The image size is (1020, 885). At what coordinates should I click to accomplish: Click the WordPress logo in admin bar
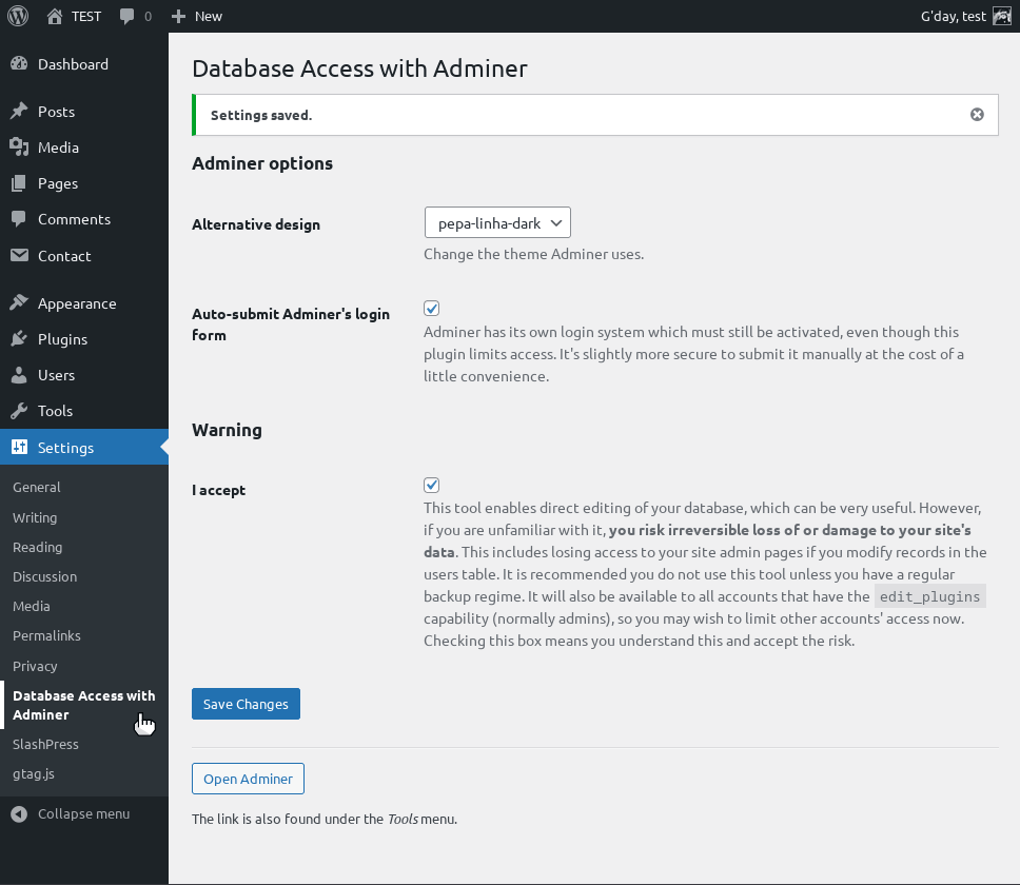17,15
